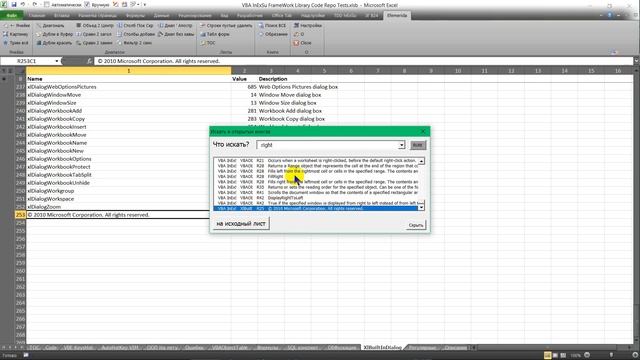Click the zoom-out minus button in the status bar
Image resolution: width=640 pixels, height=360 pixels.
pyautogui.click(x=587, y=355)
